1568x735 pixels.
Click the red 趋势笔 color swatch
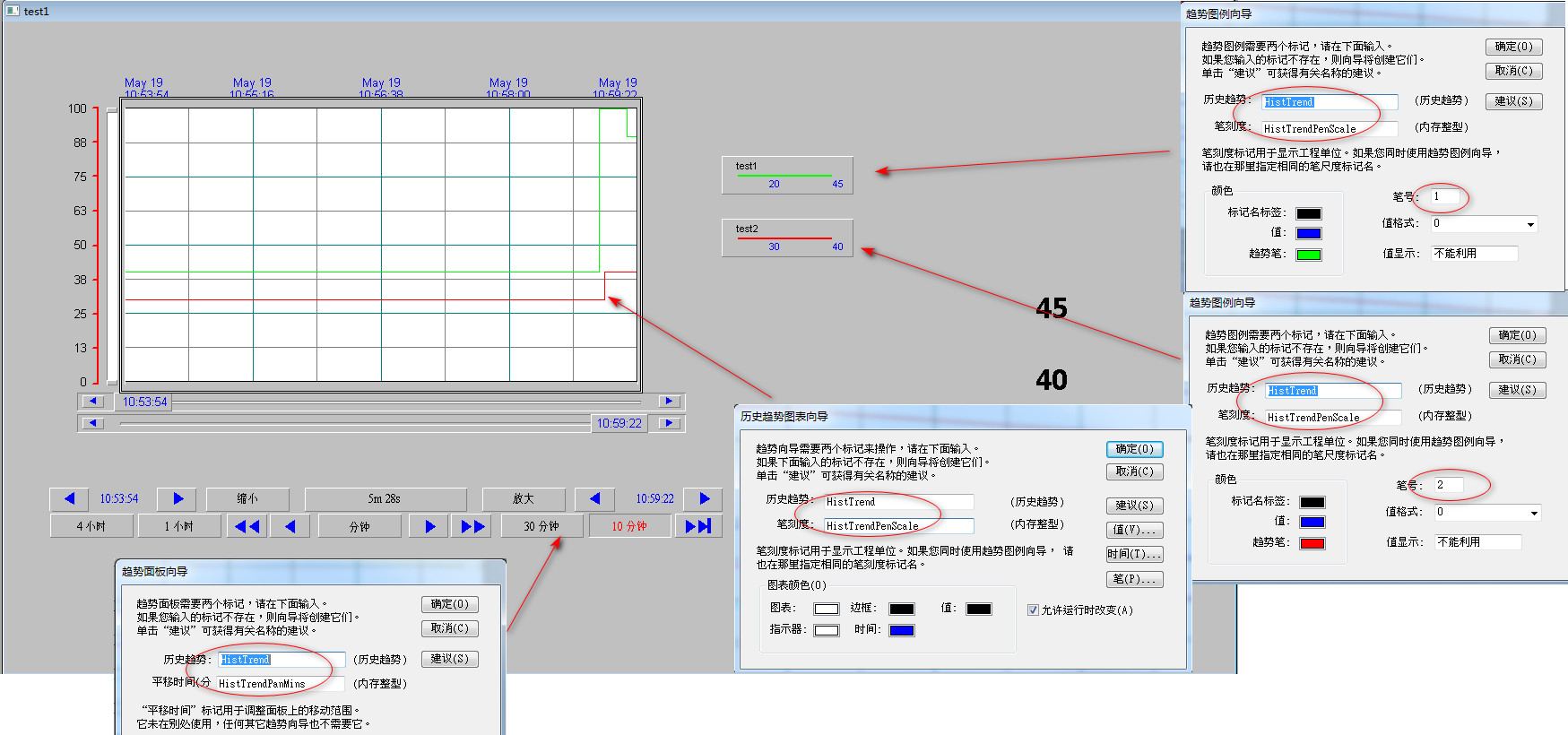tap(1312, 543)
